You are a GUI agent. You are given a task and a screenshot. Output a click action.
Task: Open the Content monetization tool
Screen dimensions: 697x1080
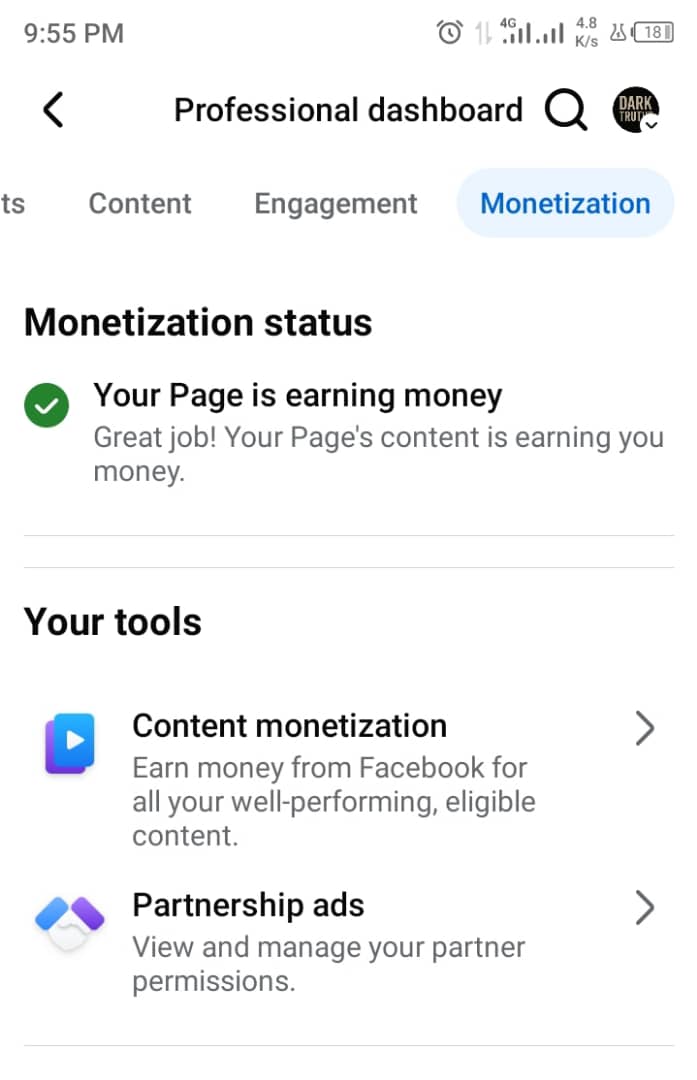[x=290, y=725]
